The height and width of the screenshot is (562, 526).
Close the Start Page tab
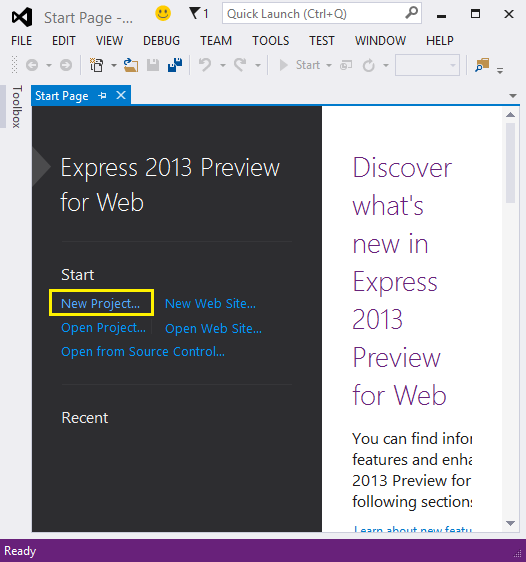[x=121, y=95]
